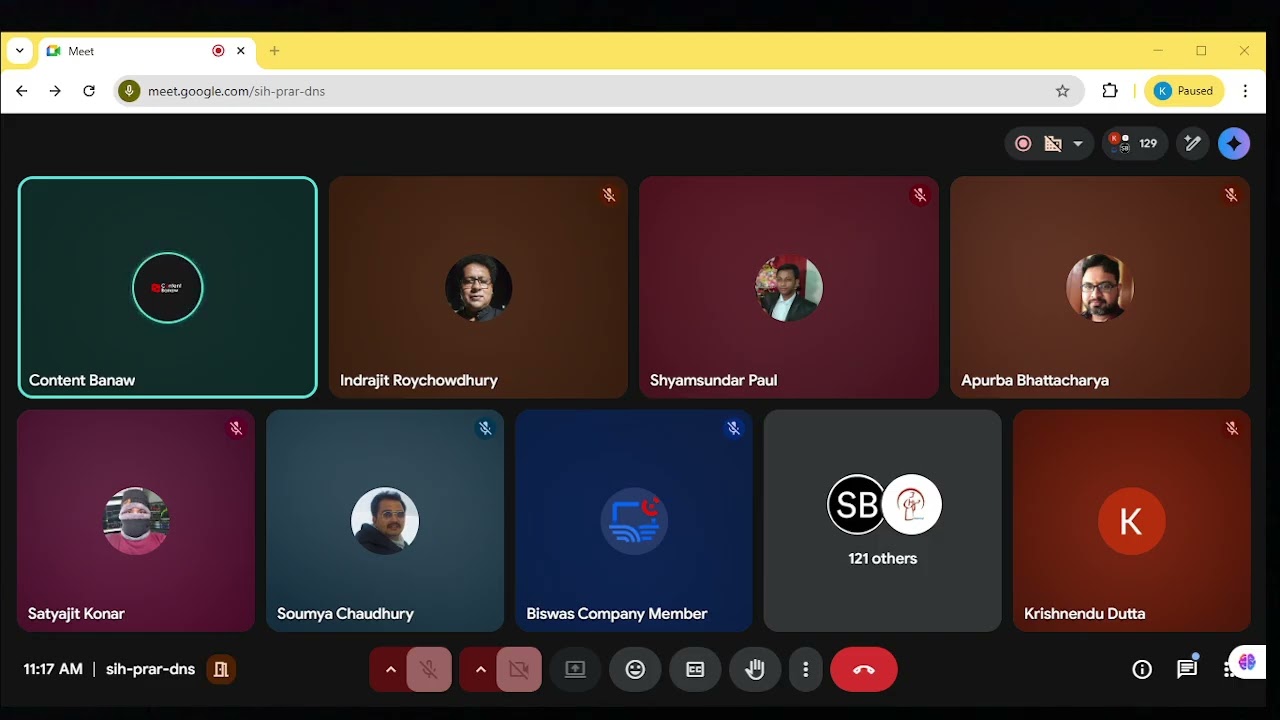
Task: Expand the dropdown arrow next to recording icons
Action: click(x=1078, y=144)
